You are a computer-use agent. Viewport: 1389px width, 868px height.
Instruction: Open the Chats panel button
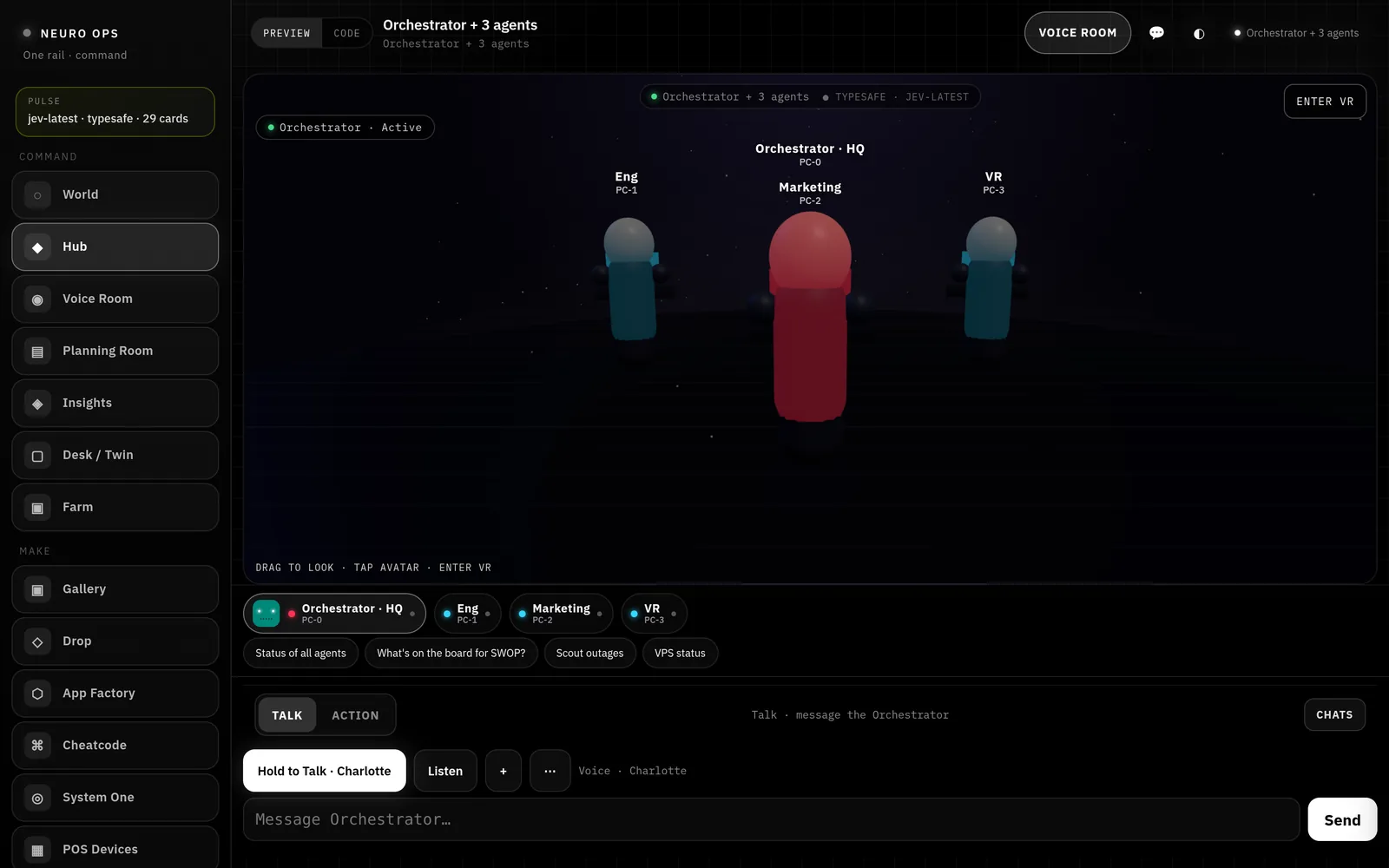[1334, 715]
